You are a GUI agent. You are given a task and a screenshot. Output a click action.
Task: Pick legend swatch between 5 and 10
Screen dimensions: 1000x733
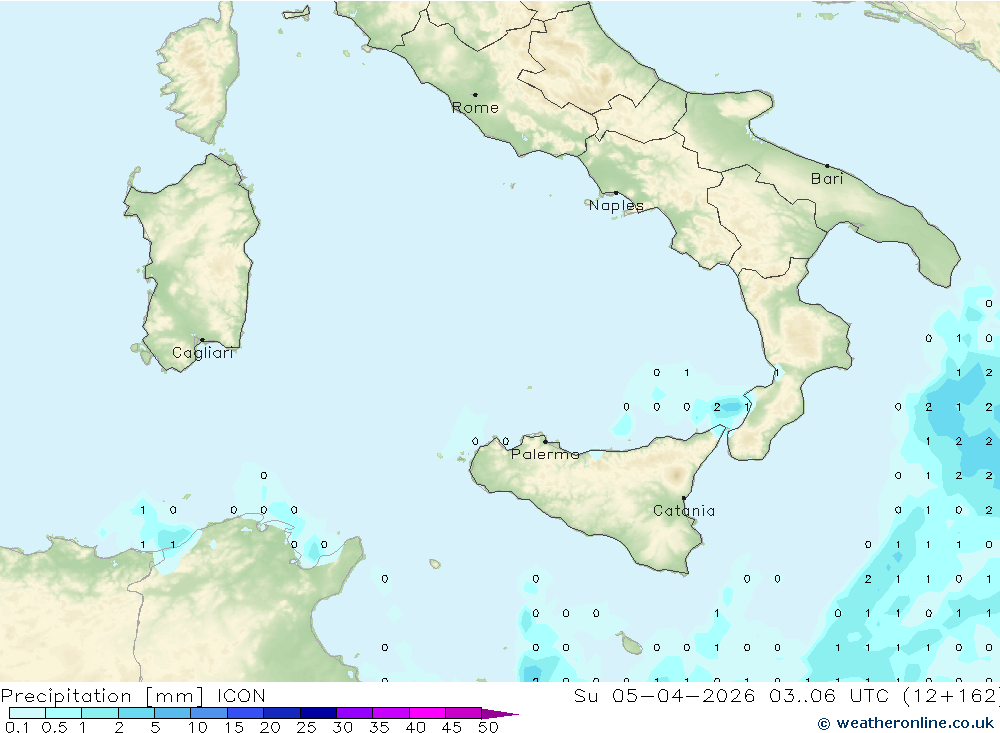(173, 713)
